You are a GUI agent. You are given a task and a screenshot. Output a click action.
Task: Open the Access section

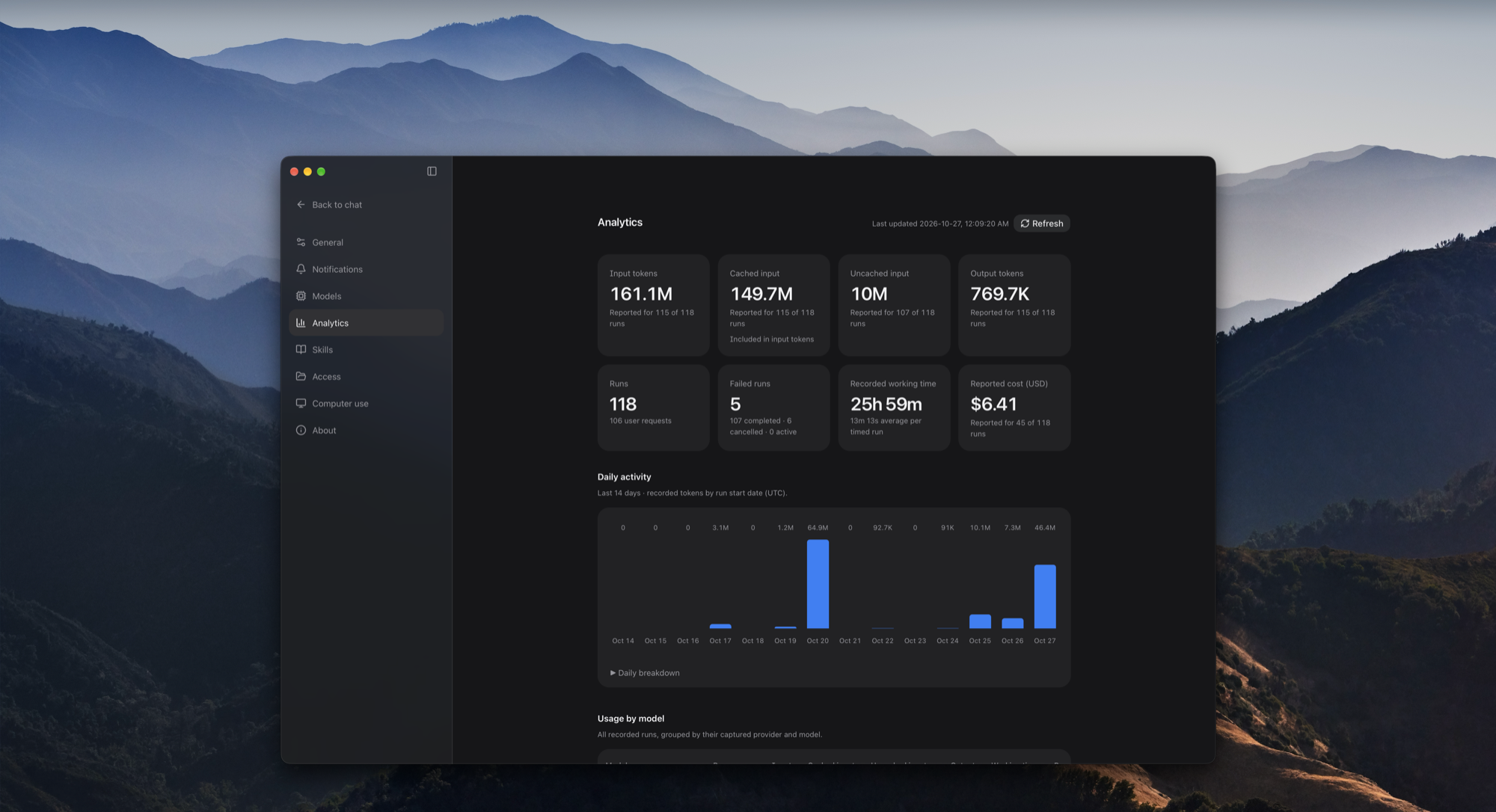pos(366,376)
